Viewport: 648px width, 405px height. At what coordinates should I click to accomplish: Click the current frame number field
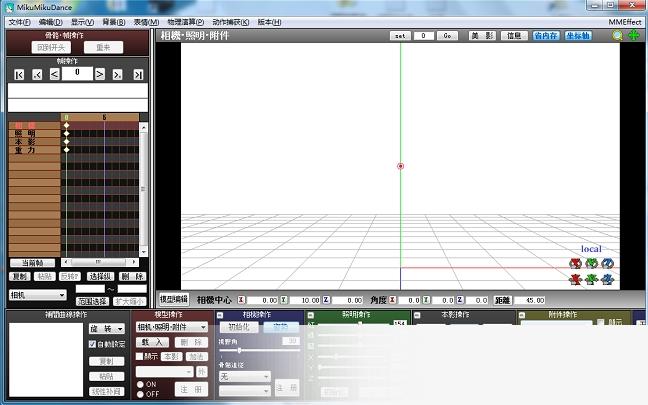77,74
